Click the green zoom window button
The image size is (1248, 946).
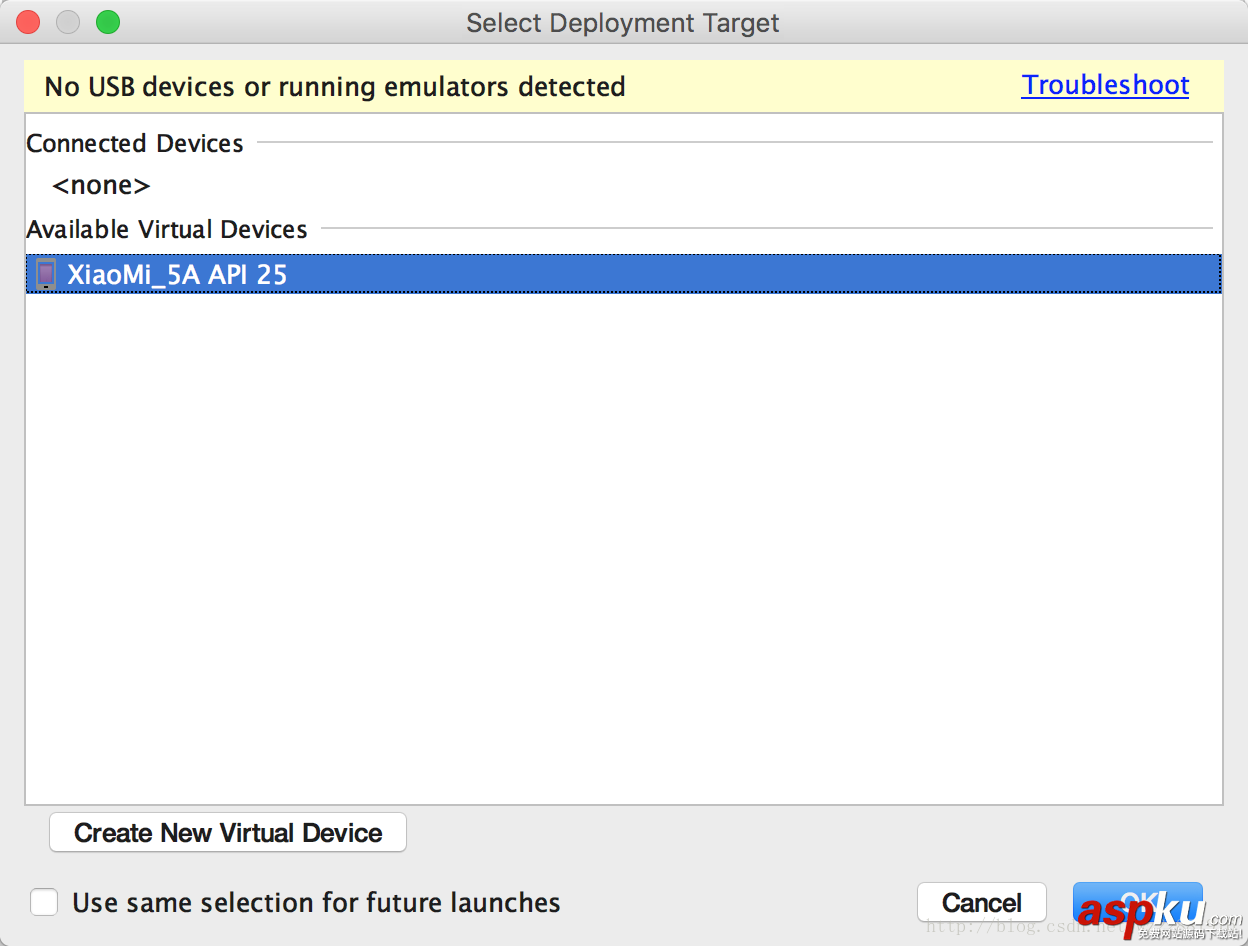[108, 22]
